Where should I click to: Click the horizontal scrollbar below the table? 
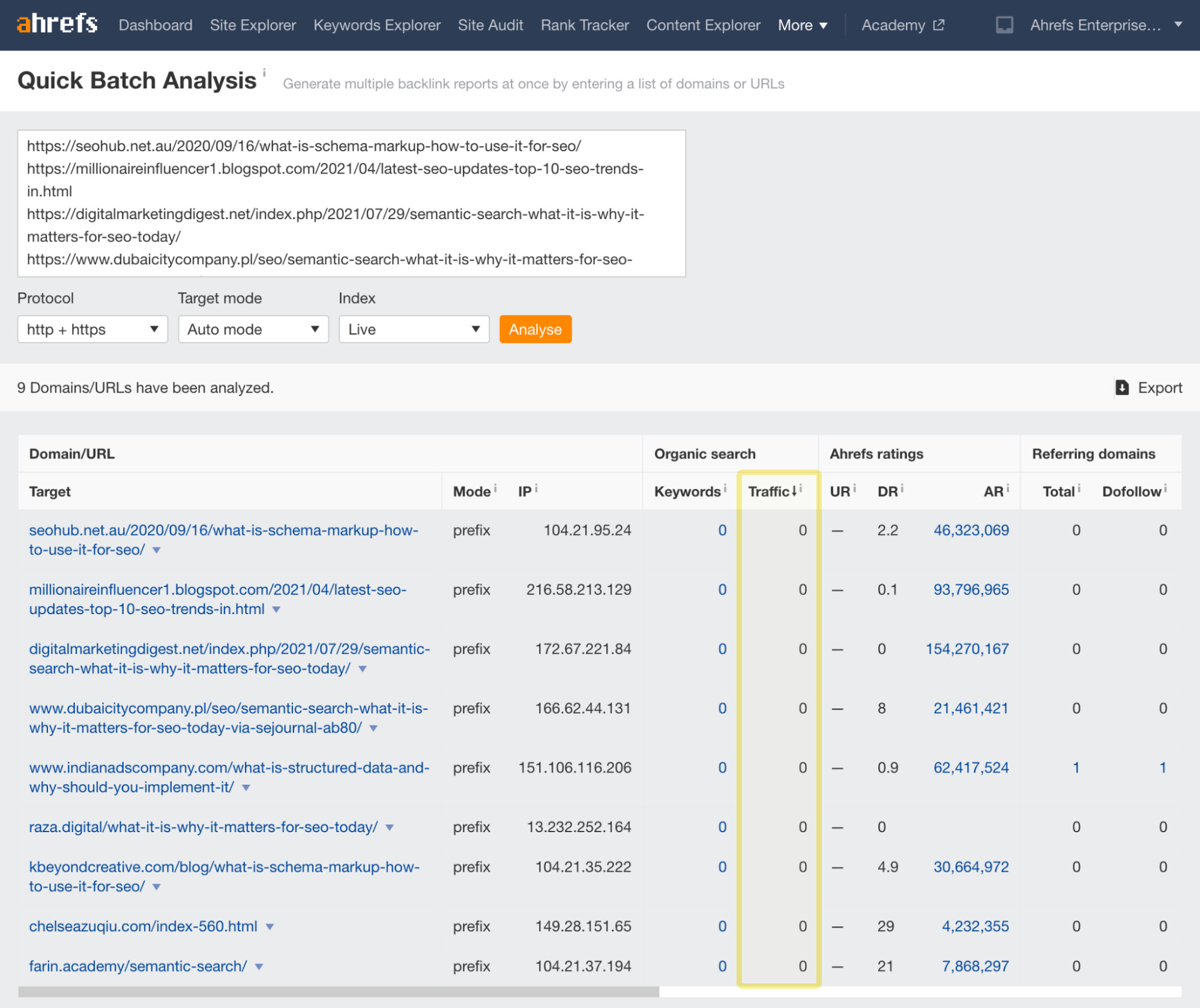(338, 992)
